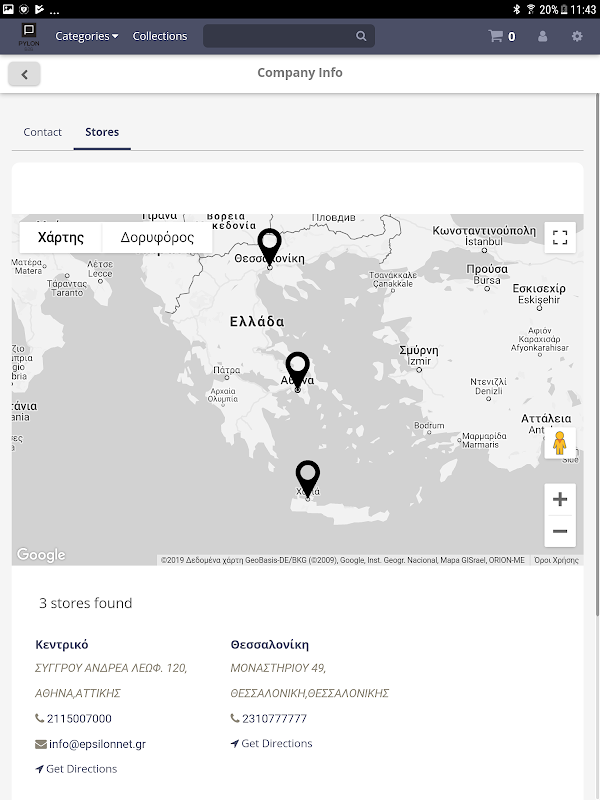The height and width of the screenshot is (800, 600).
Task: Focus the header search field
Action: (x=280, y=36)
